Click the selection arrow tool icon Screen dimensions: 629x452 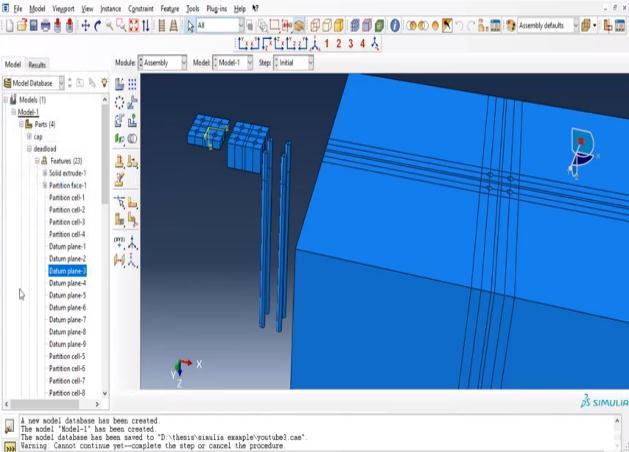point(190,26)
